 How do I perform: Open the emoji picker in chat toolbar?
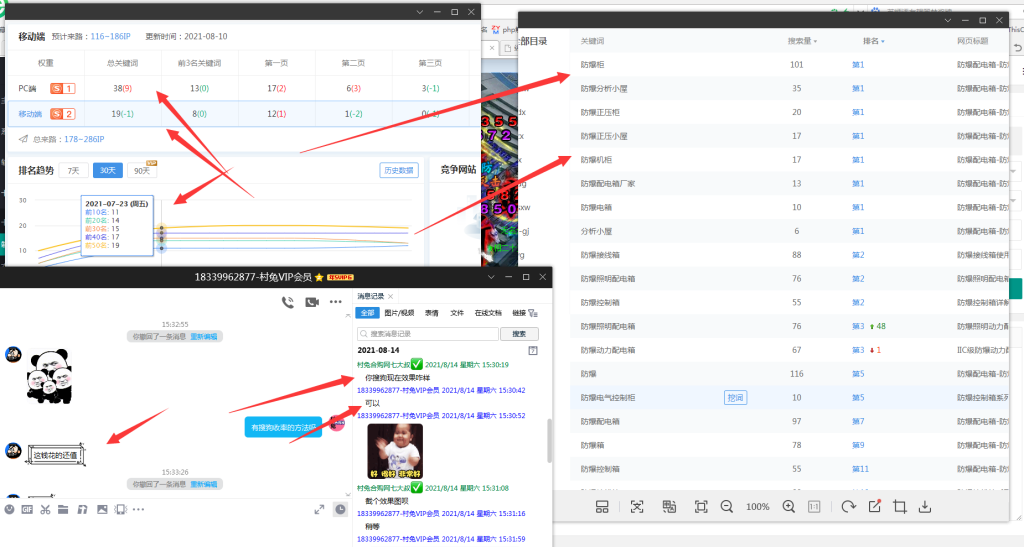[10, 509]
